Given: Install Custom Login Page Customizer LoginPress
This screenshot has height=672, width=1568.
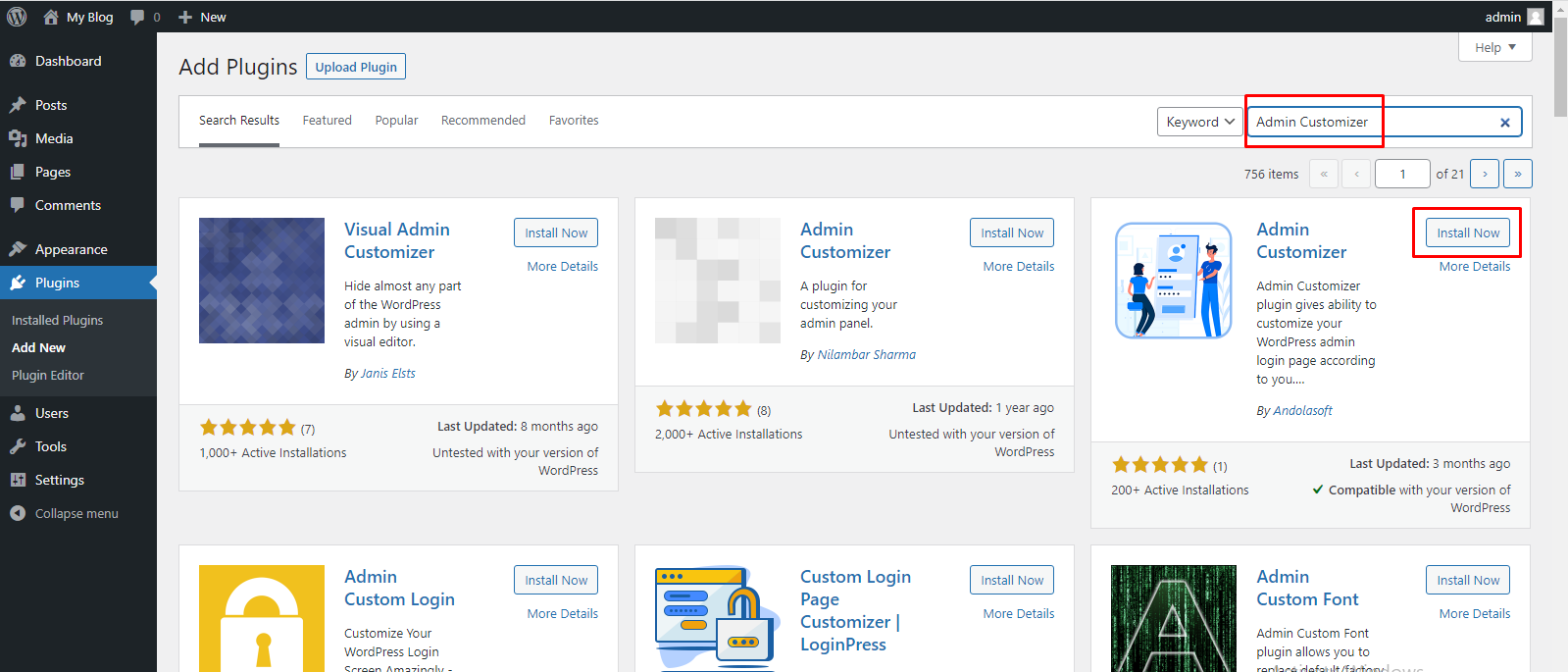Looking at the screenshot, I should coord(1012,580).
